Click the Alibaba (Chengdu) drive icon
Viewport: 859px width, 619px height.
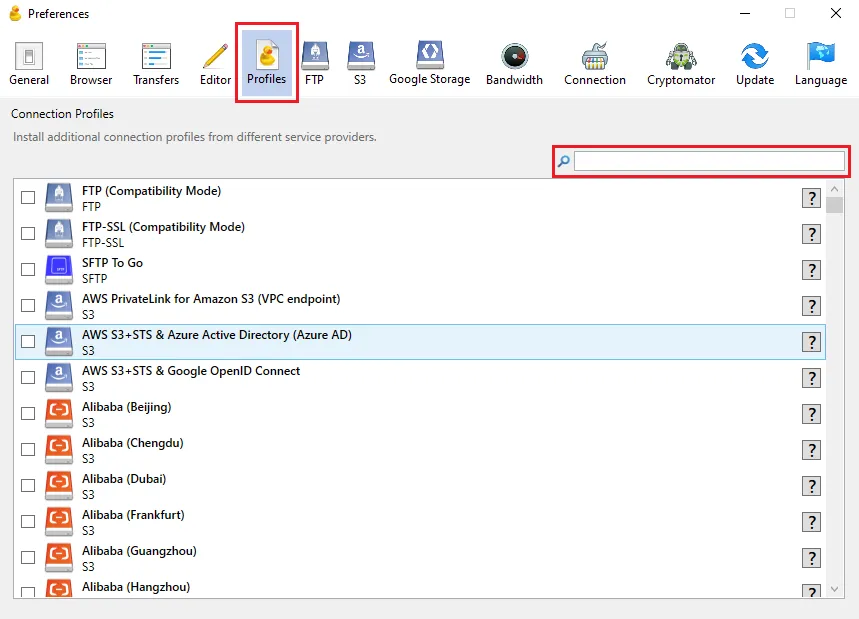point(59,449)
